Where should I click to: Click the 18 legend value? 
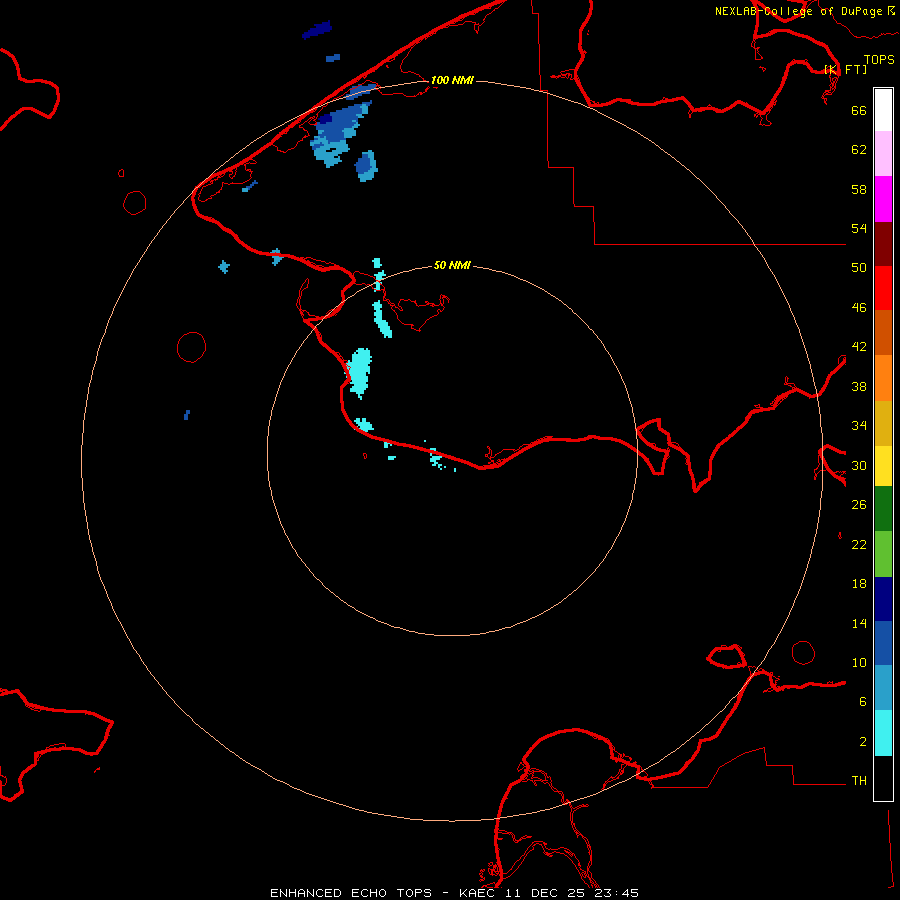click(x=859, y=584)
